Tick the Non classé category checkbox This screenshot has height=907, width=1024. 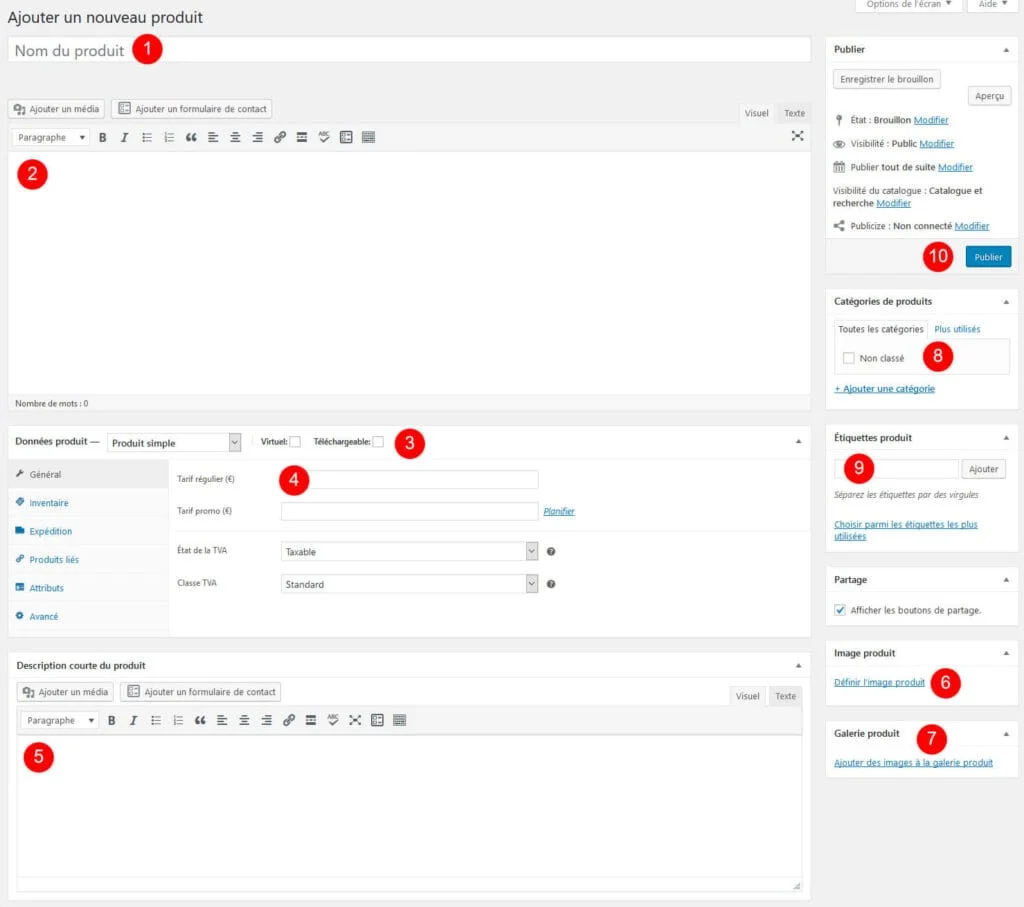pos(848,358)
